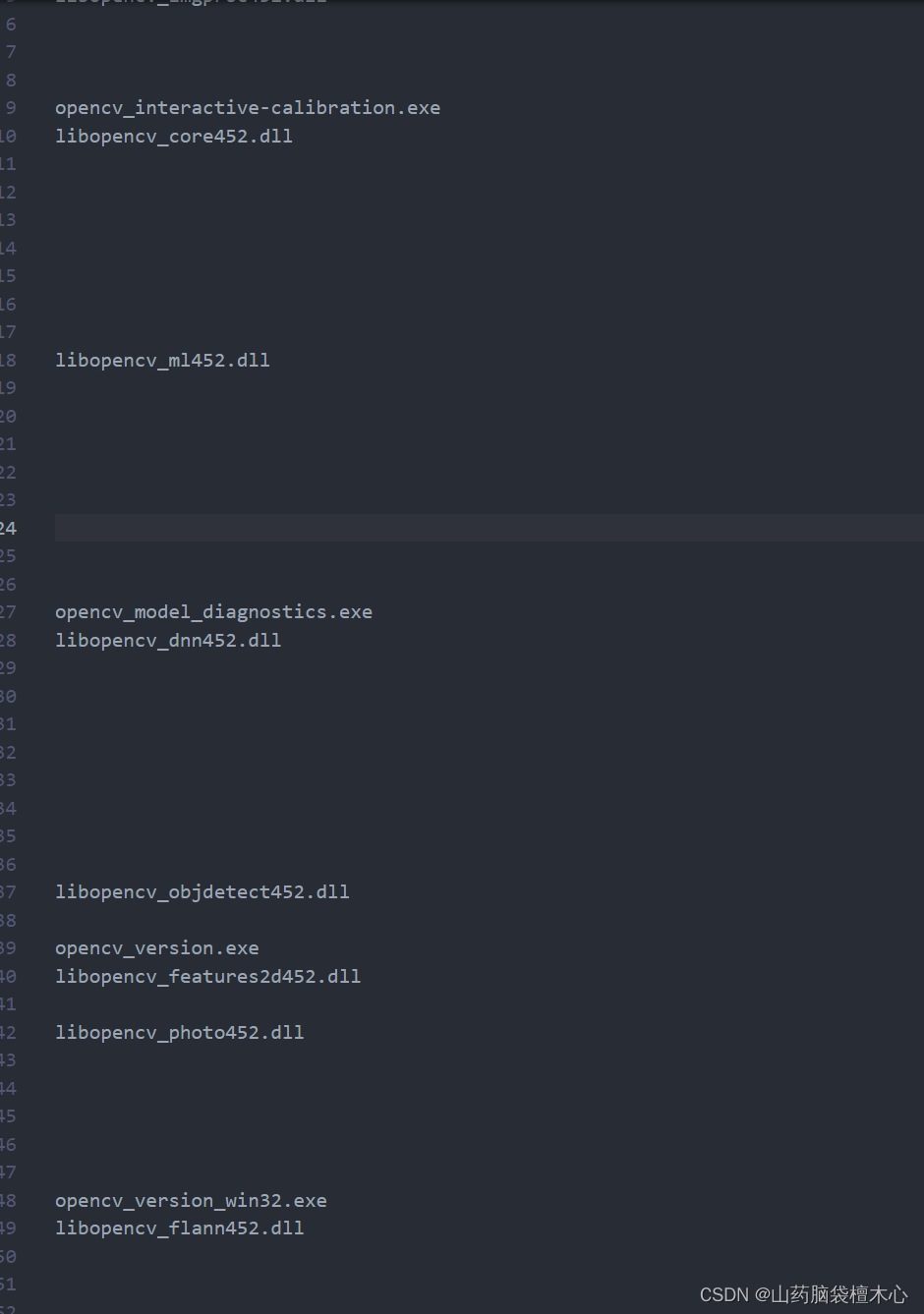
Task: Click empty line between objdetect452 and opencv_version.exe
Action: (x=295, y=921)
